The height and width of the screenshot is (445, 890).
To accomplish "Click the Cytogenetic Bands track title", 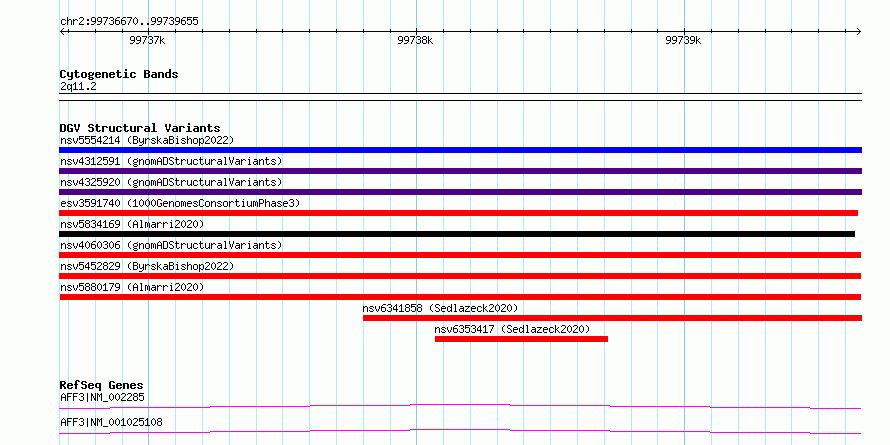I will tap(119, 74).
